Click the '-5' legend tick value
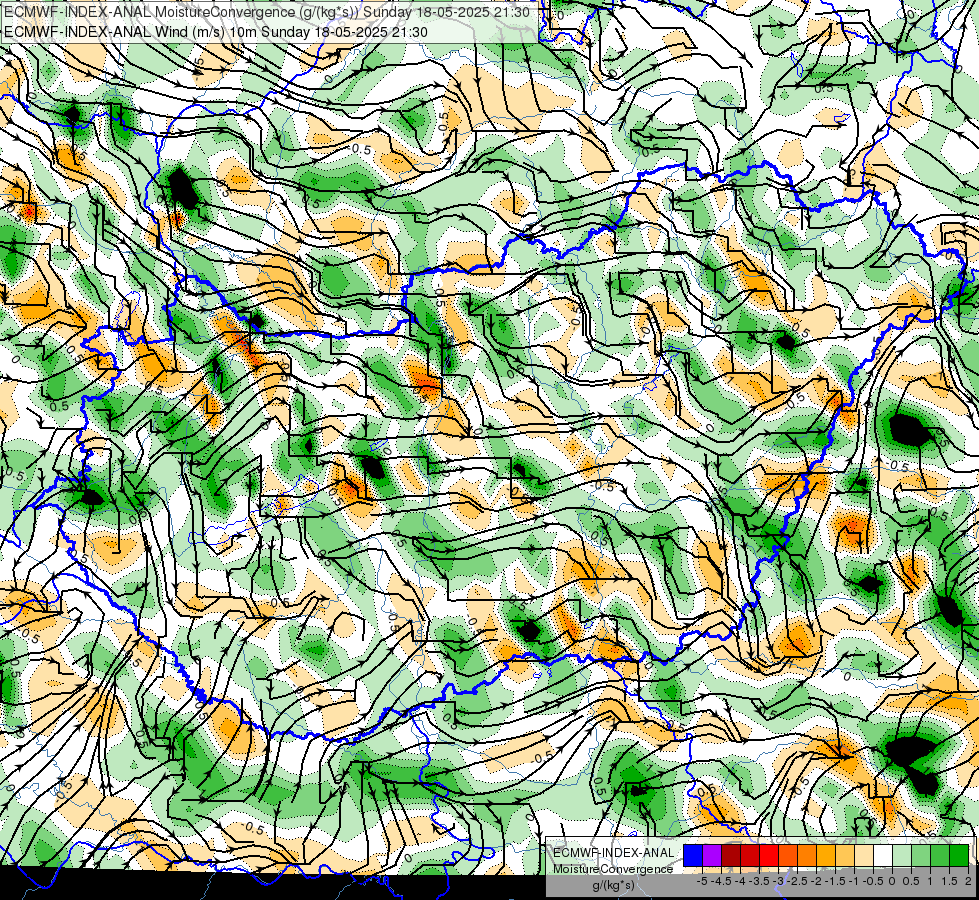Image resolution: width=979 pixels, height=900 pixels. click(x=702, y=881)
